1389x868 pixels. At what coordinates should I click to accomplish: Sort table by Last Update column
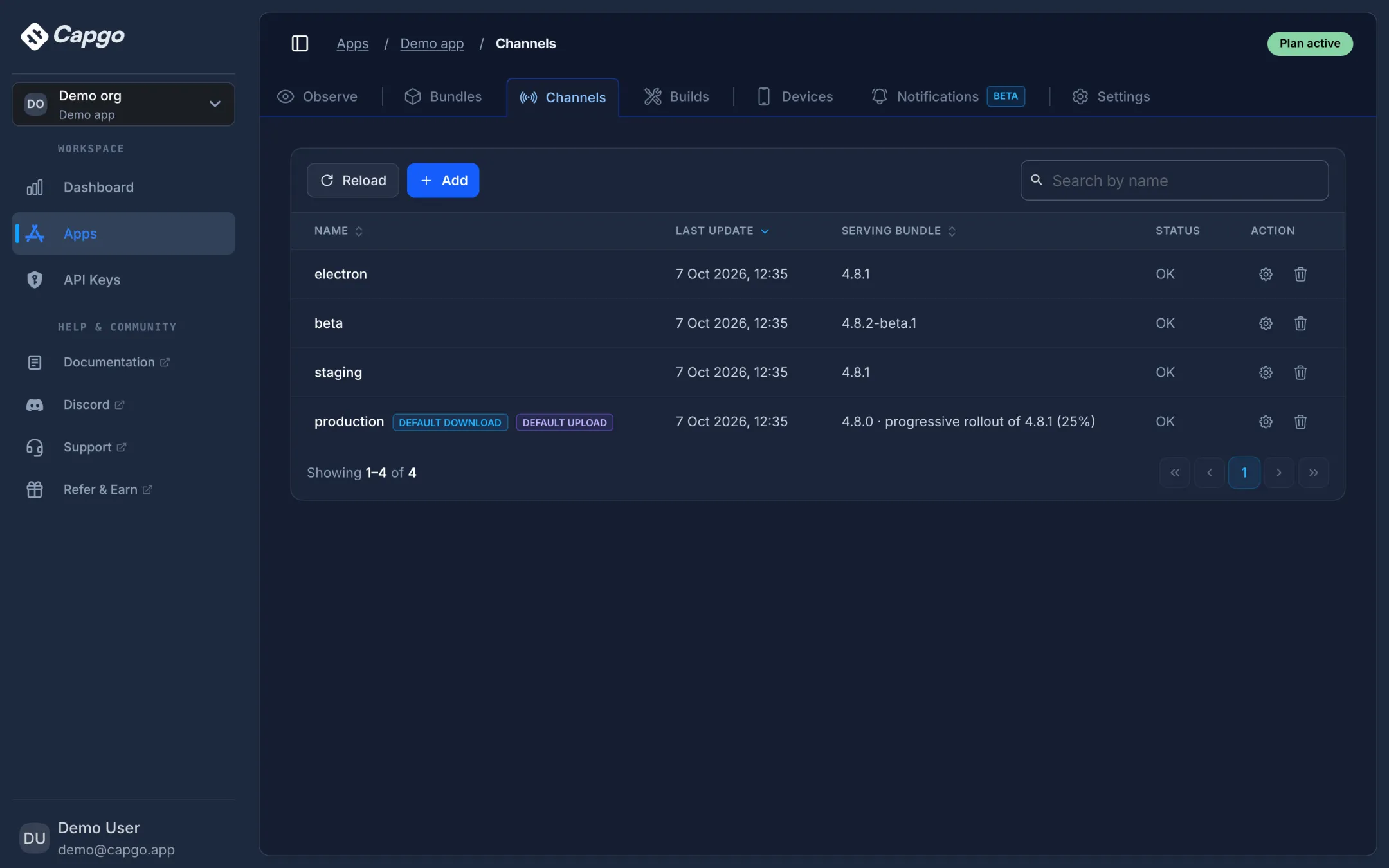click(x=722, y=231)
